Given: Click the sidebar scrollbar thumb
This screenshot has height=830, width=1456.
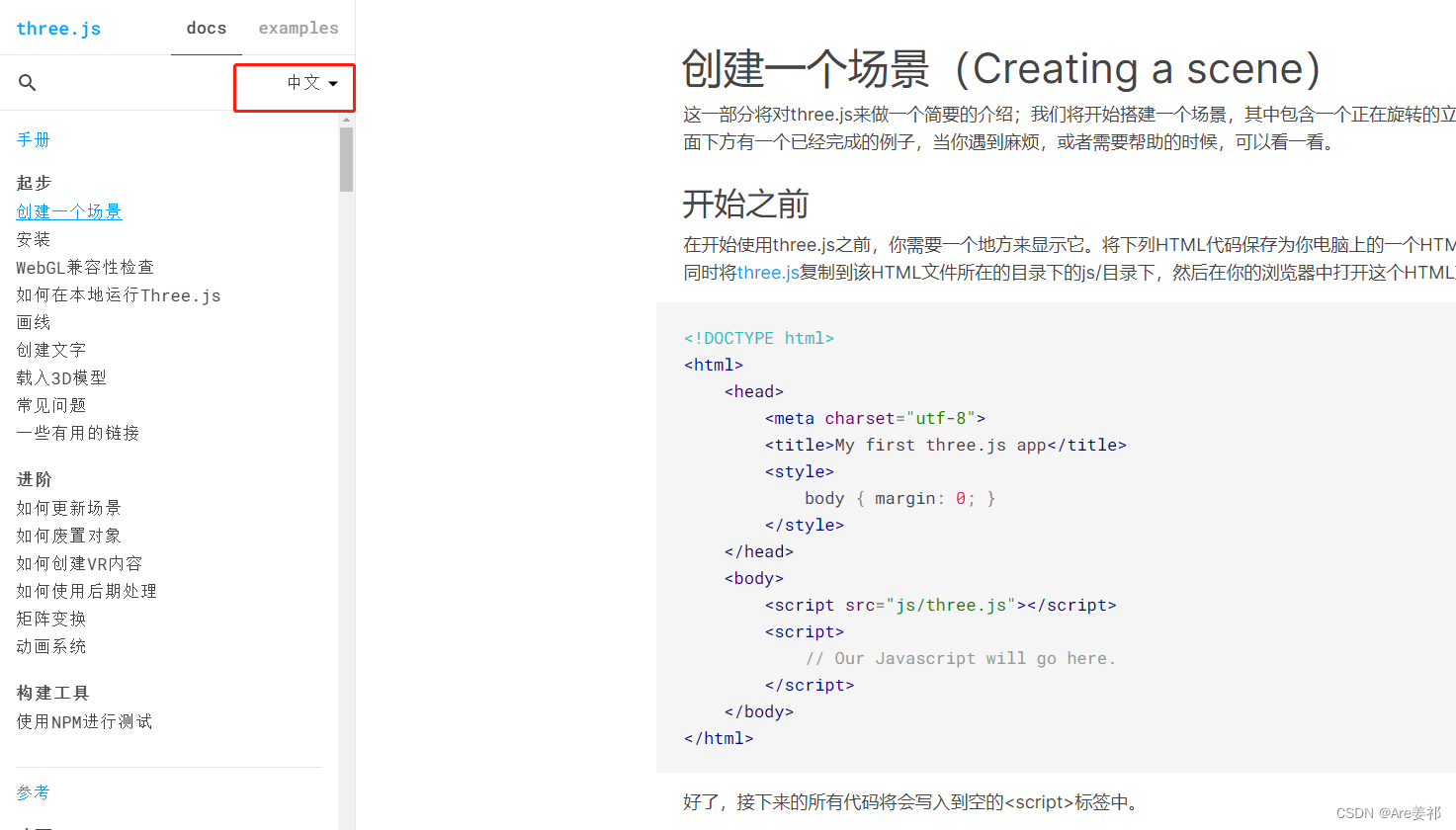Looking at the screenshot, I should pyautogui.click(x=346, y=158).
